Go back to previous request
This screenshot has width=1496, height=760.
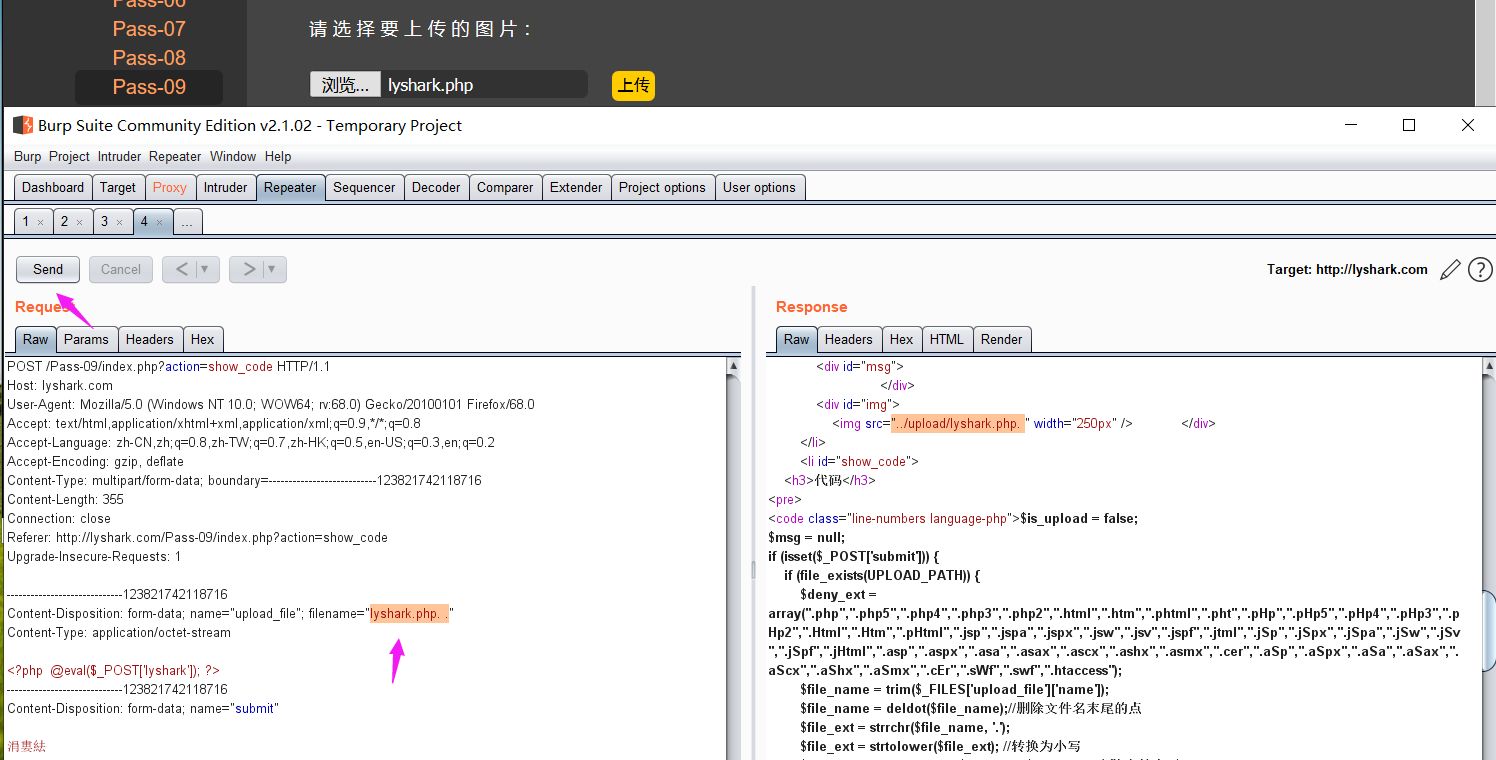181,269
